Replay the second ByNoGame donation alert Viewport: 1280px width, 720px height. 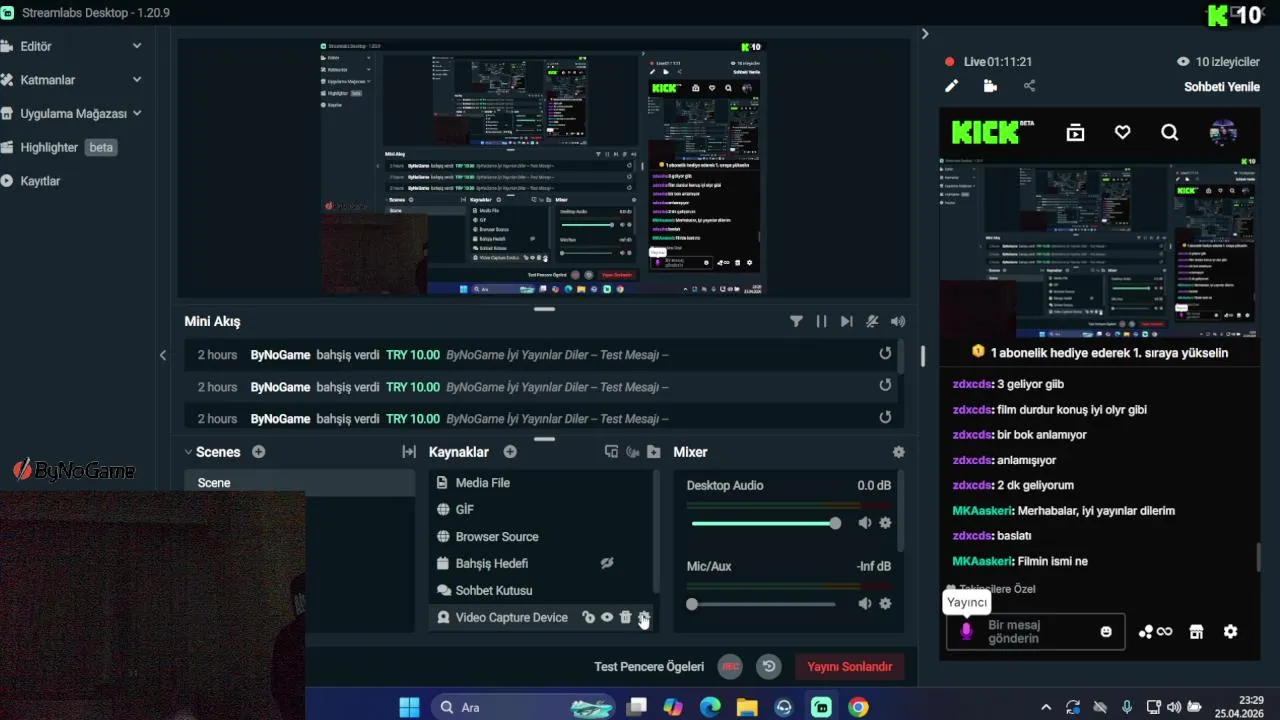[x=885, y=386]
